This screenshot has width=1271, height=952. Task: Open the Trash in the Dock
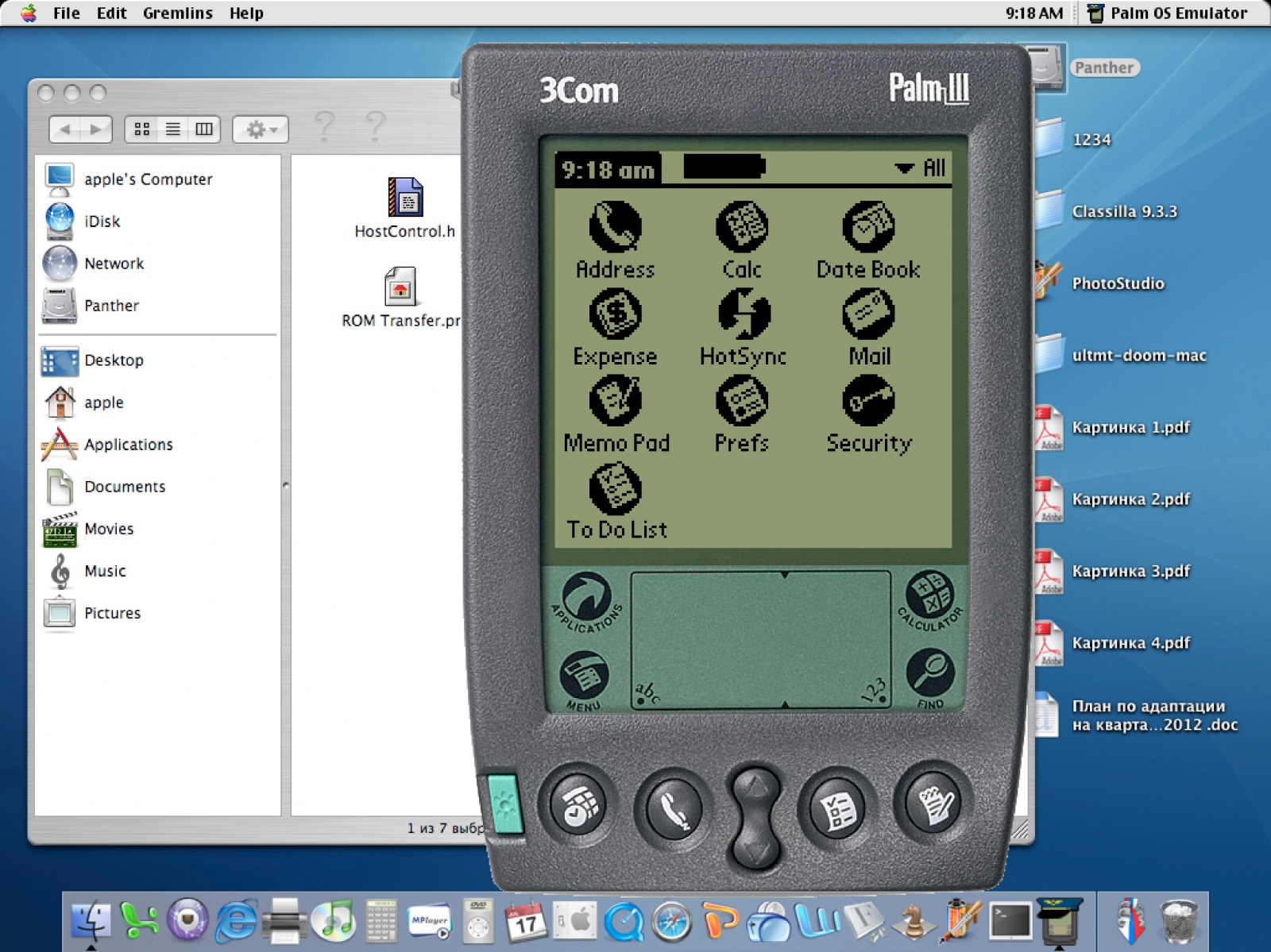pyautogui.click(x=1178, y=921)
